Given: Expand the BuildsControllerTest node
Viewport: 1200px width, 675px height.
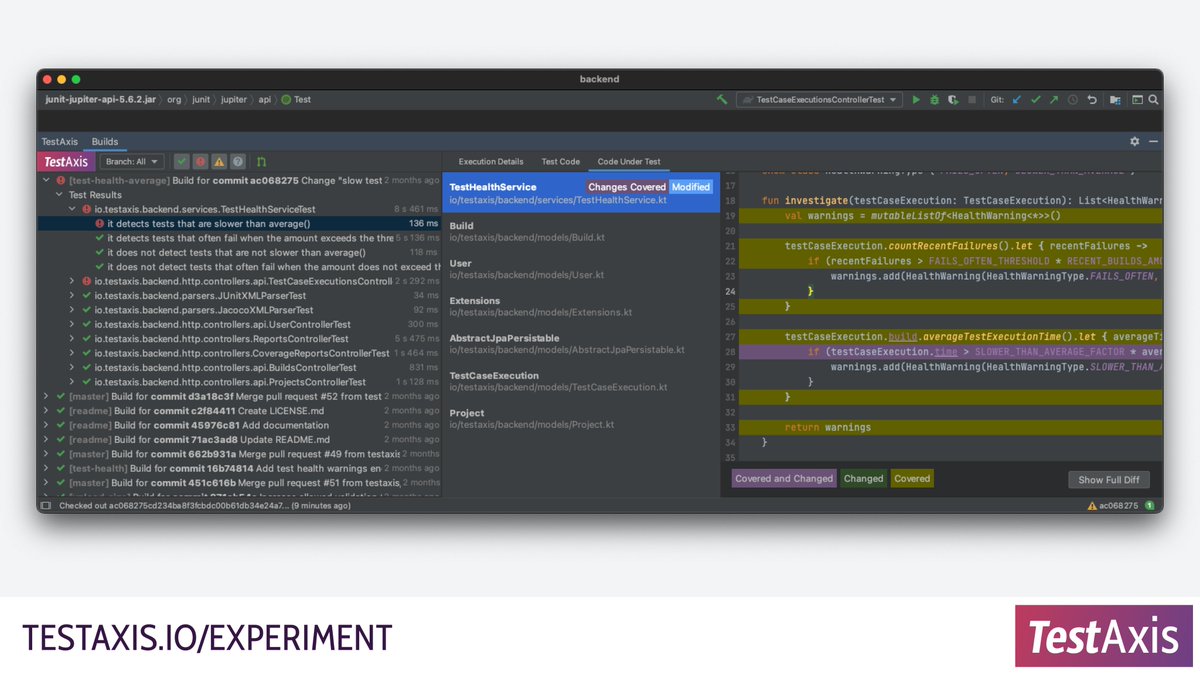Looking at the screenshot, I should (72, 367).
